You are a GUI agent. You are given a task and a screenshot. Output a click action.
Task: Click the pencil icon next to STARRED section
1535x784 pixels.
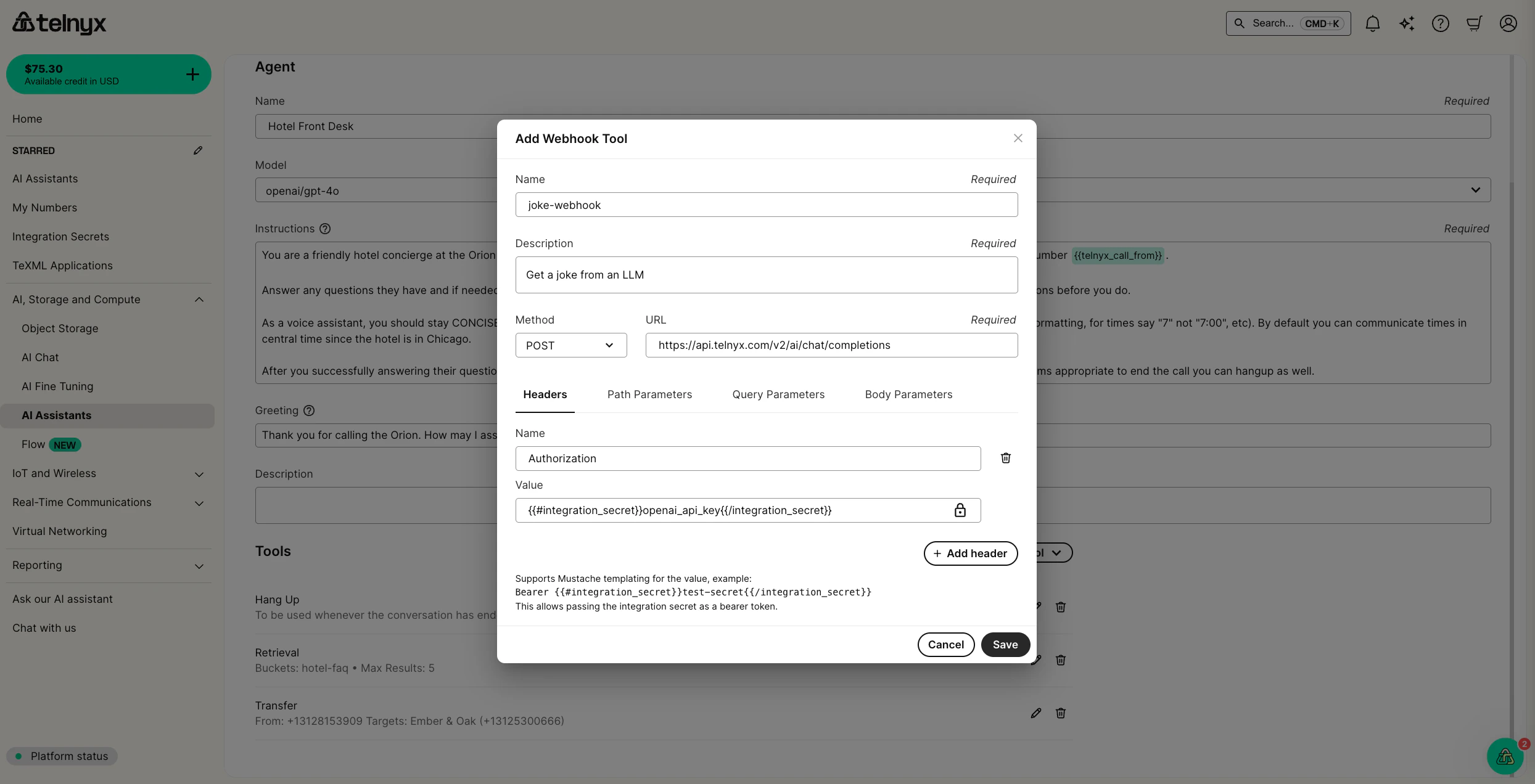[x=197, y=150]
